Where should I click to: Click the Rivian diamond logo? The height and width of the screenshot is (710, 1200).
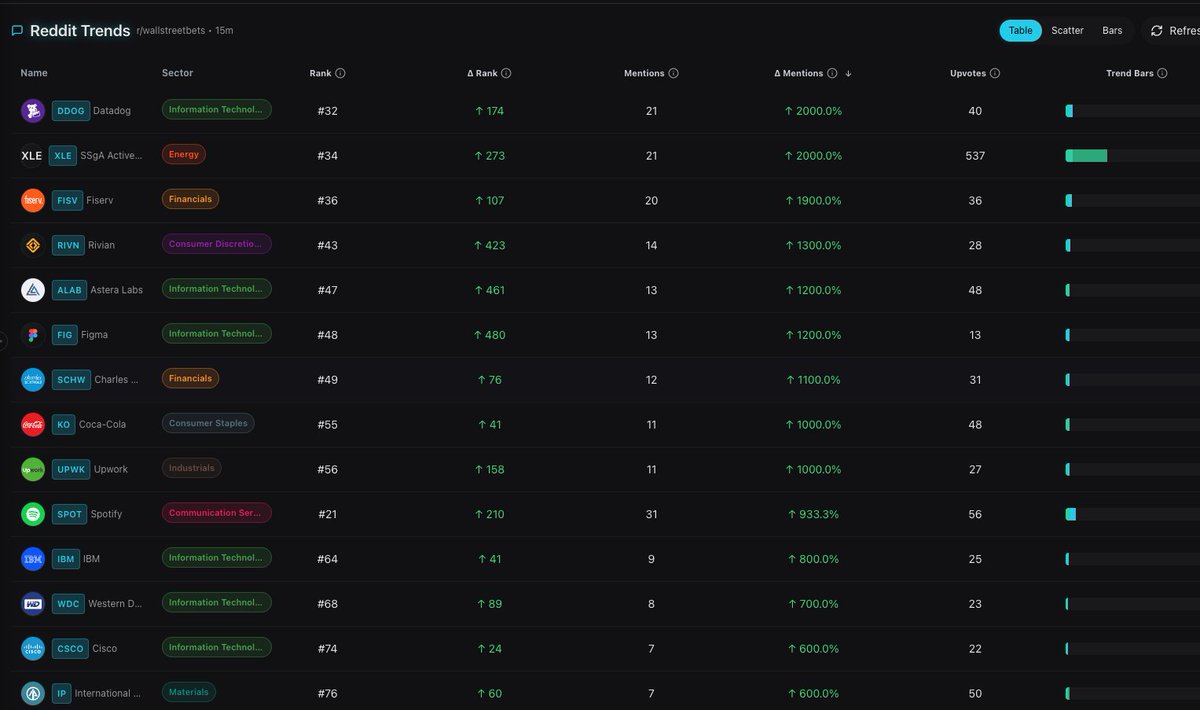32,244
